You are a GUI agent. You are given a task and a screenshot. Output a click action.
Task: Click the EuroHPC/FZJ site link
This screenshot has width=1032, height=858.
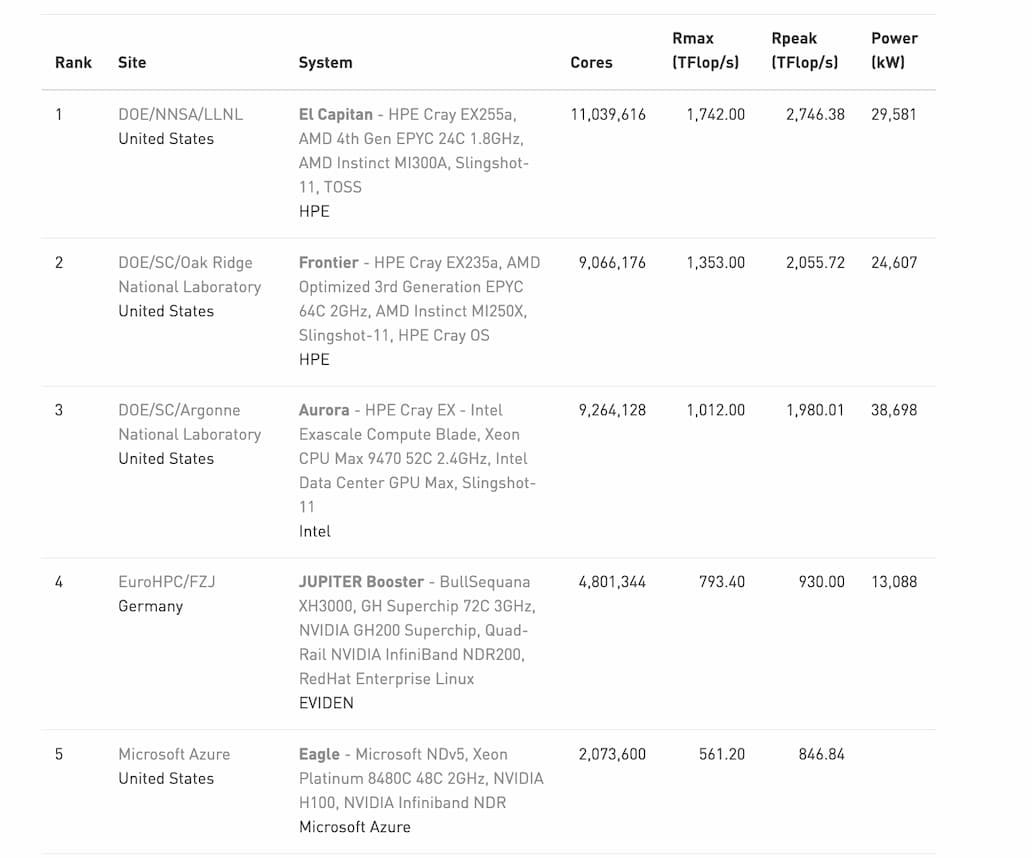click(x=167, y=582)
